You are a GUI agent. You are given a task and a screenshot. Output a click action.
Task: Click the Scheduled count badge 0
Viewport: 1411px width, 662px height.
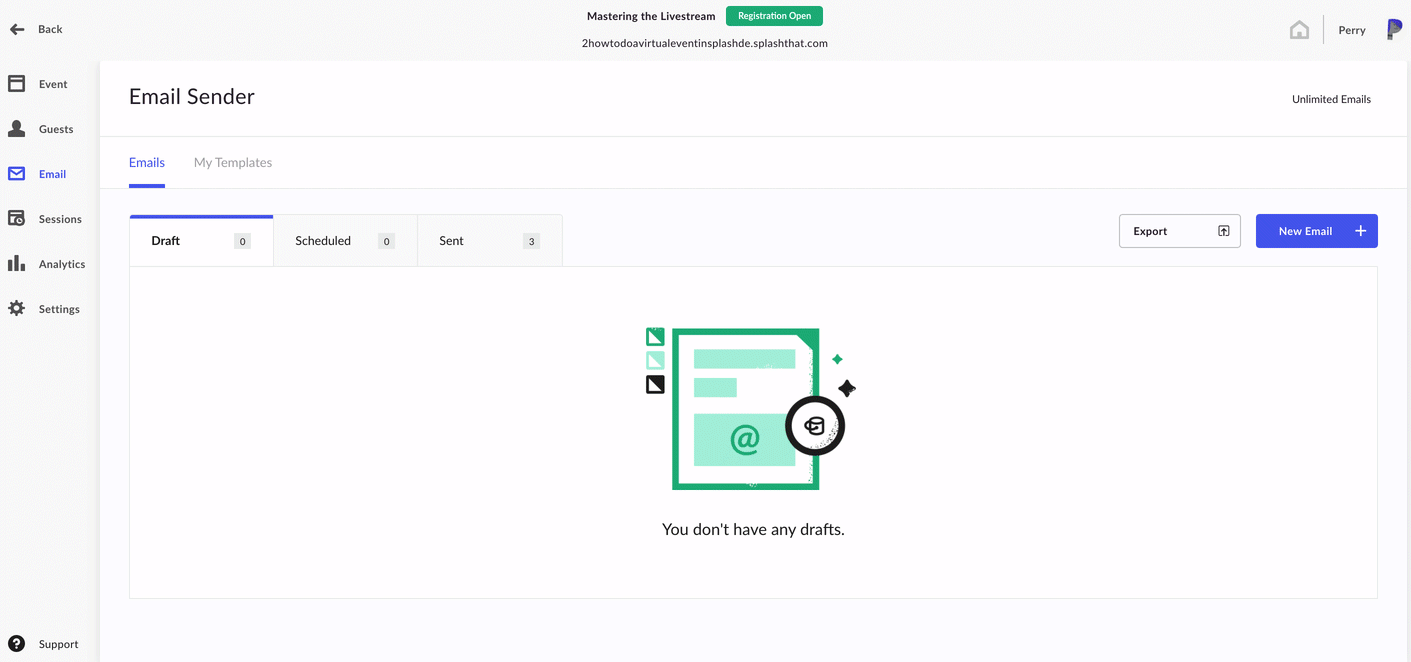386,241
